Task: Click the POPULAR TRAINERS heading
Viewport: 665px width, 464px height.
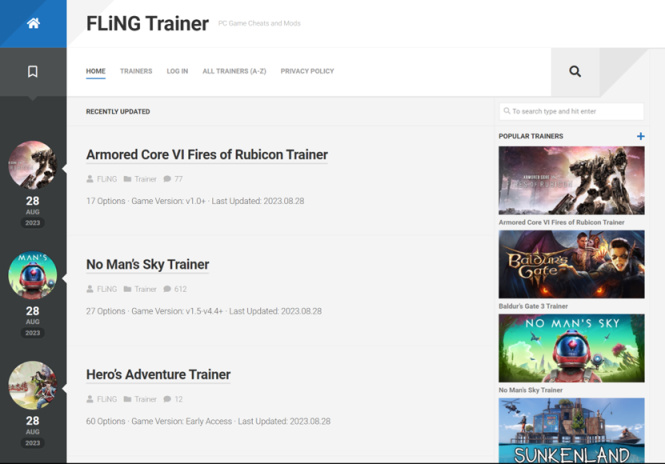Action: pyautogui.click(x=531, y=136)
